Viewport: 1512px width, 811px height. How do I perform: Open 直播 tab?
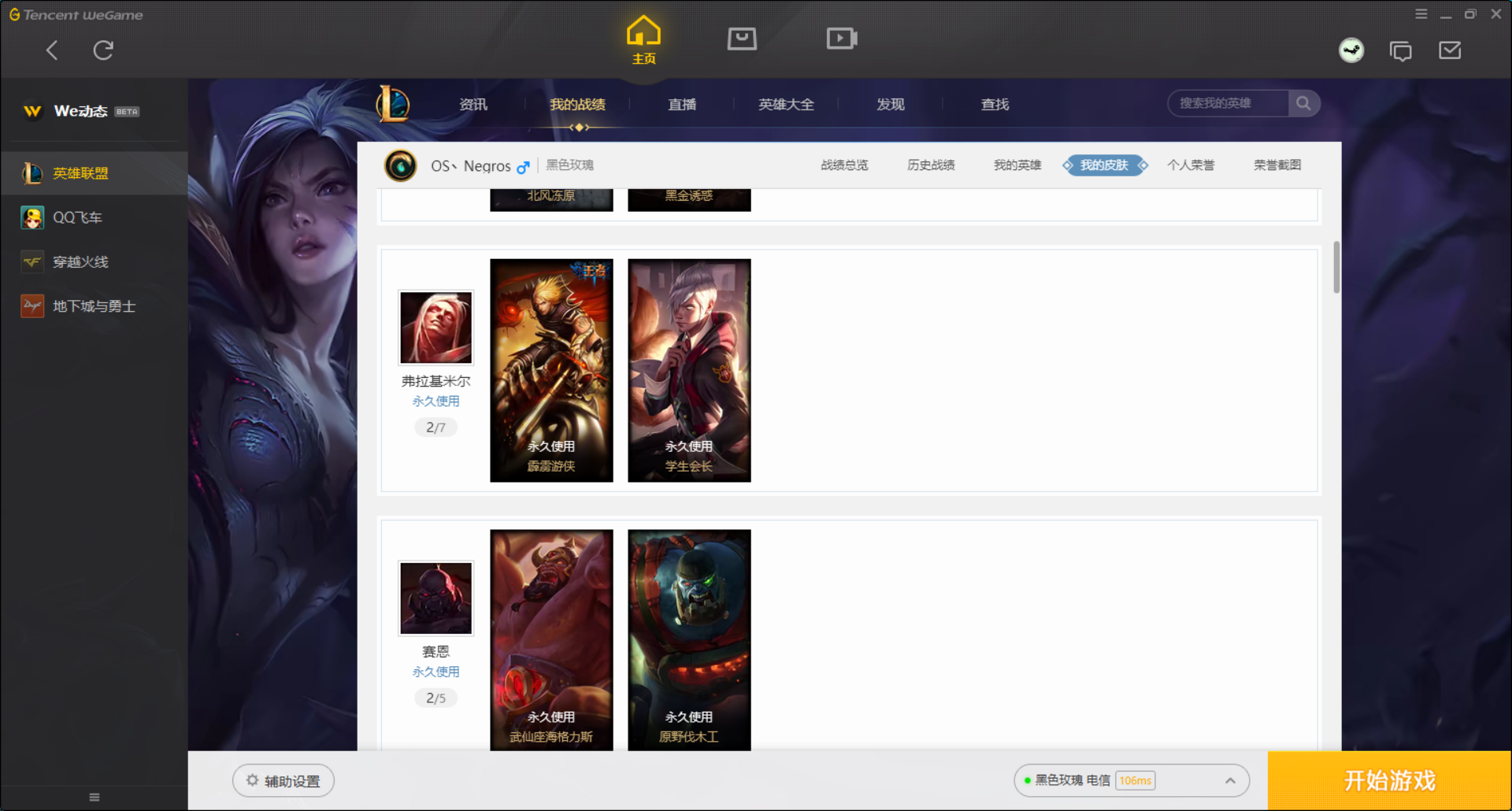[682, 104]
